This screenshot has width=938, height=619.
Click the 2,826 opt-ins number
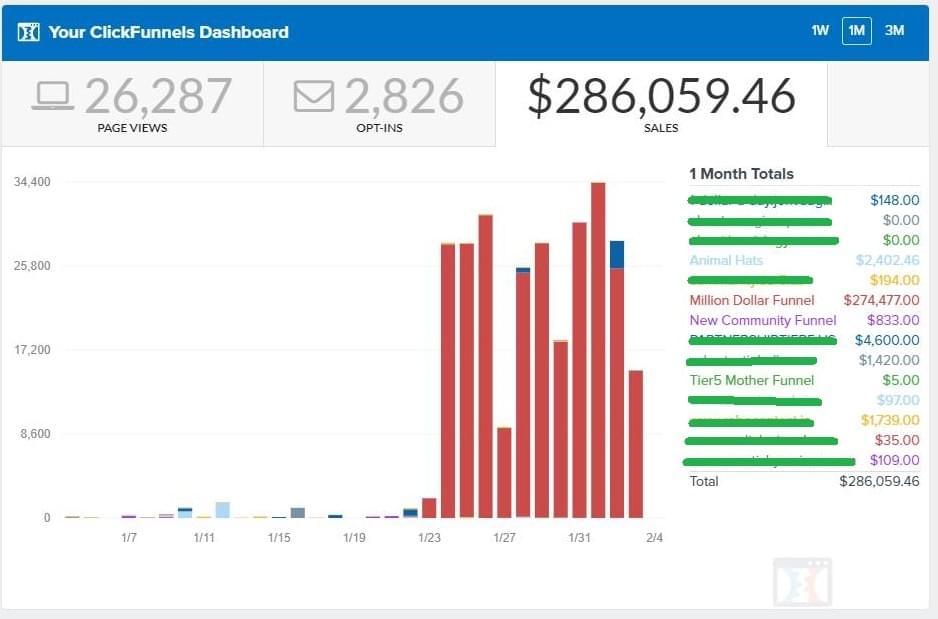point(404,96)
